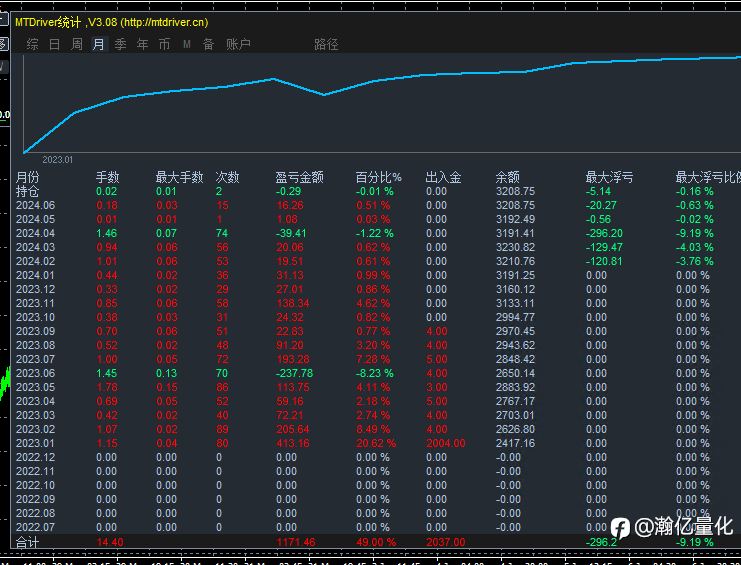
Task: Switch to the 综 summary tab
Action: (33, 44)
